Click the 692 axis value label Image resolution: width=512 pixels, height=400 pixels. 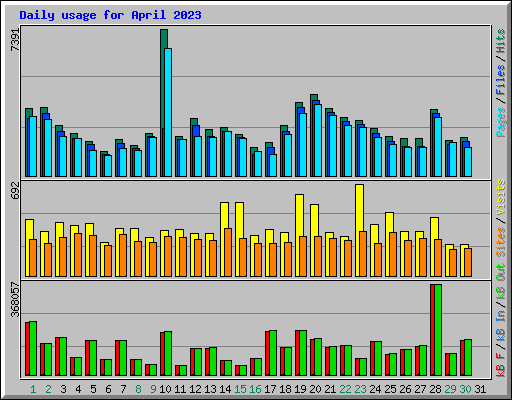15,190
